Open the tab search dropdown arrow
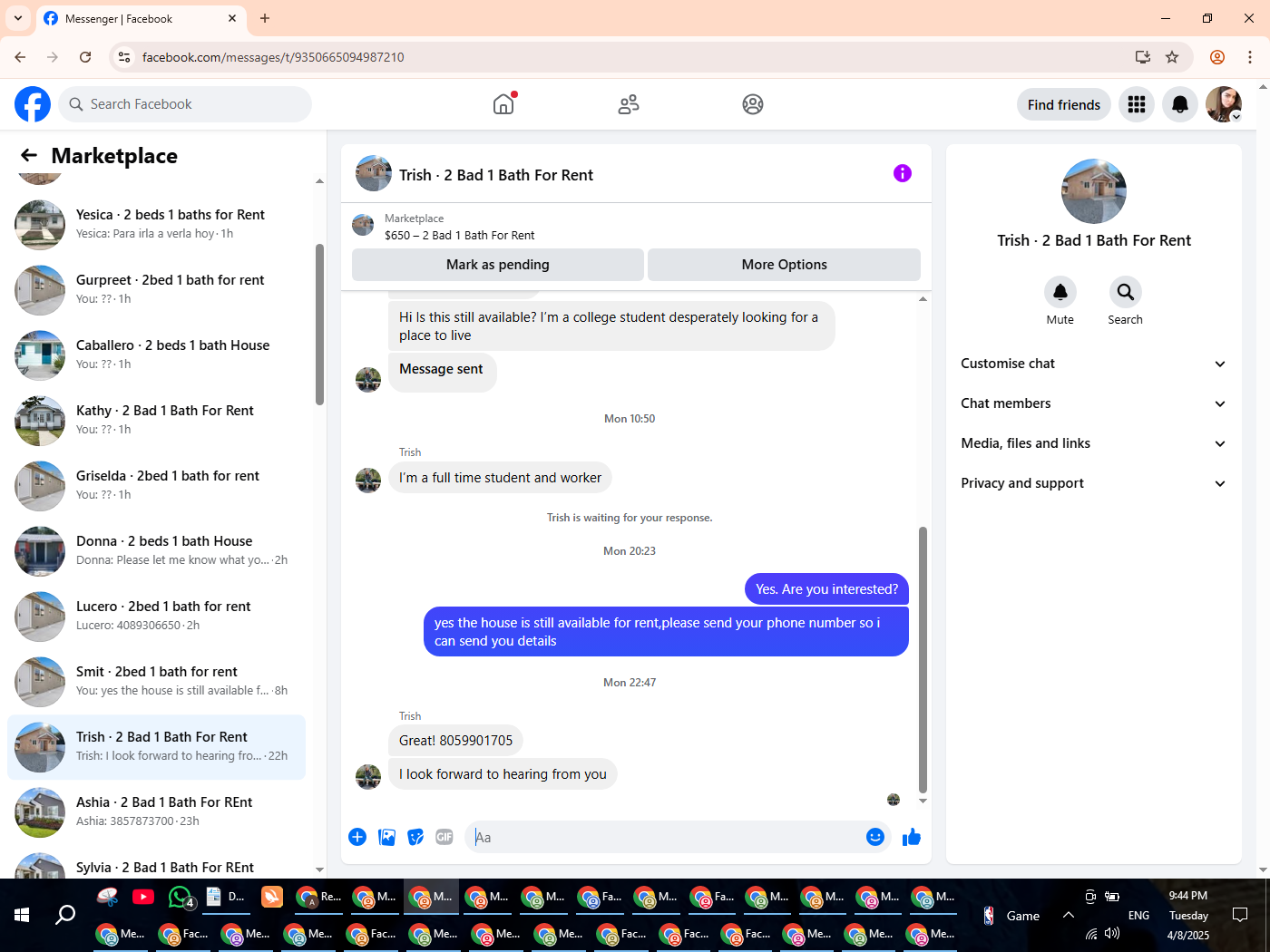Viewport: 1270px width, 952px height. [18, 18]
